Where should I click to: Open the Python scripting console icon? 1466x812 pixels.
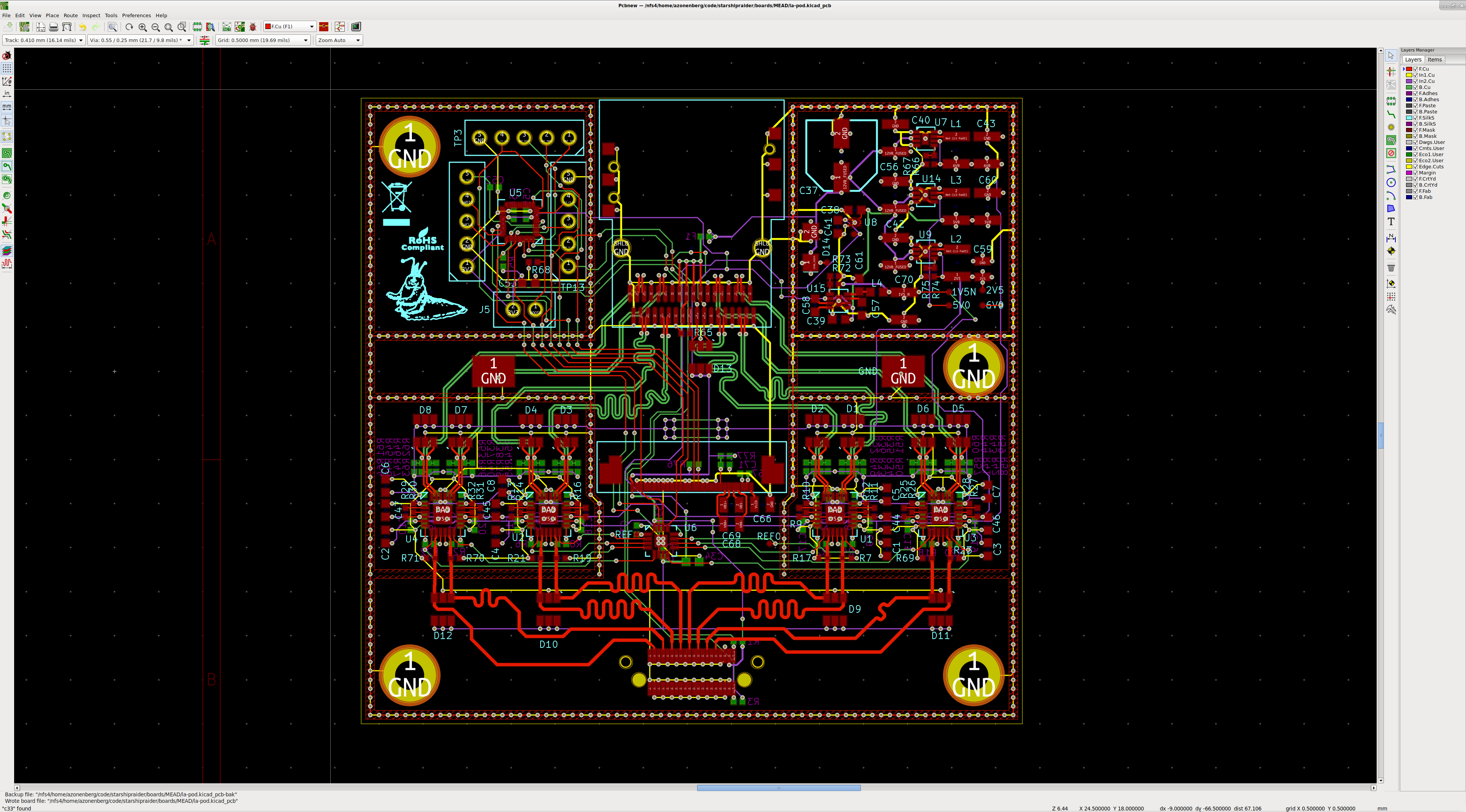tap(356, 27)
